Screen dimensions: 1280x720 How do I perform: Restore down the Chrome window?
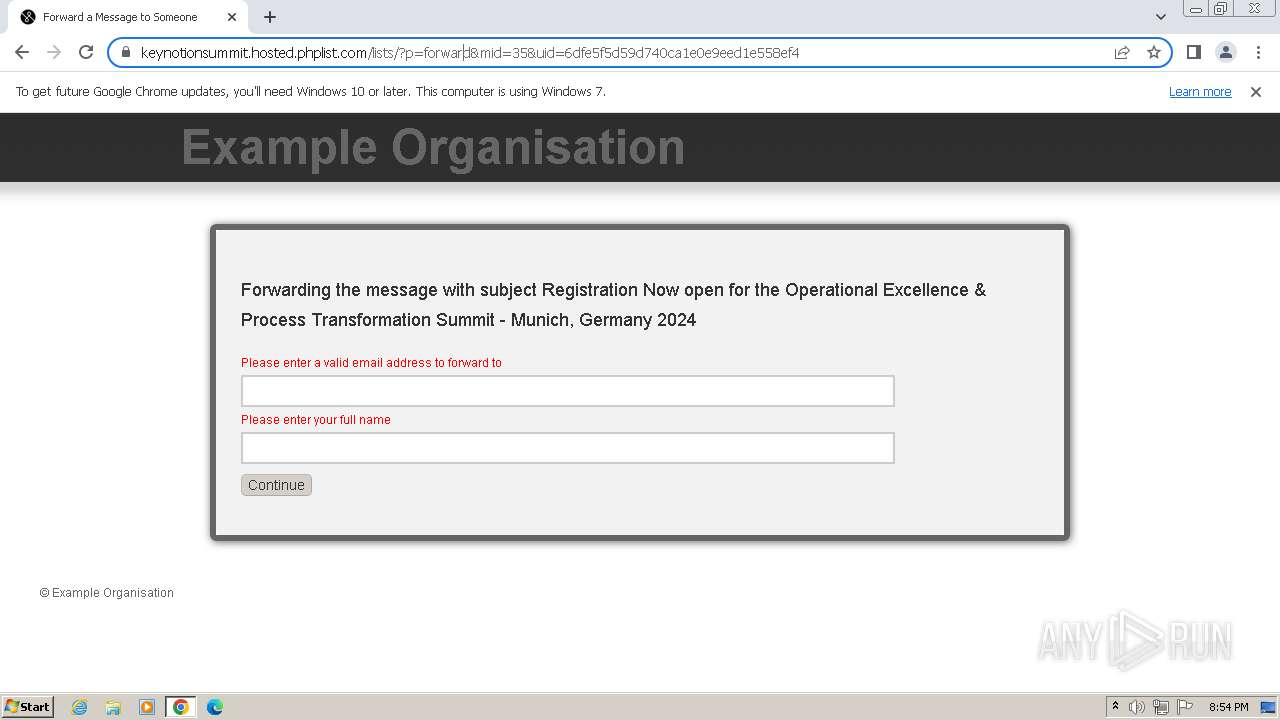pos(1221,9)
